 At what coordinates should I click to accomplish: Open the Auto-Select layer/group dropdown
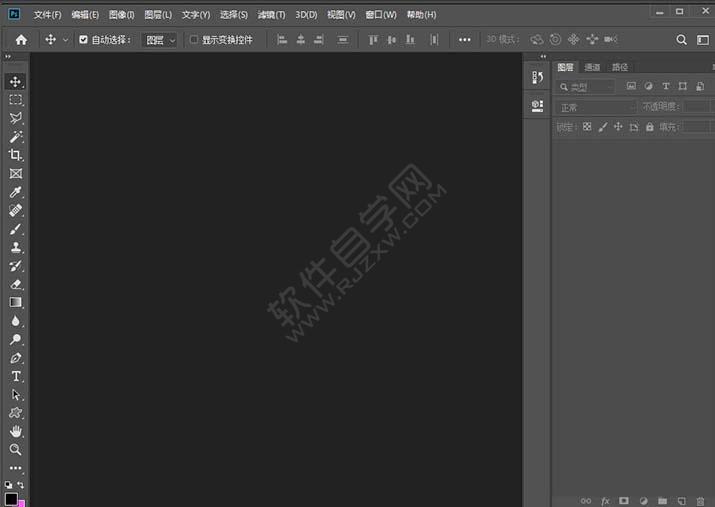159,40
